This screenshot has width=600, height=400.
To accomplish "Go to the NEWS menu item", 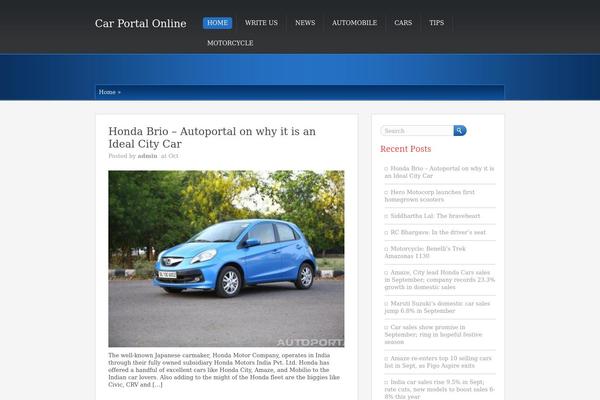I will click(305, 23).
